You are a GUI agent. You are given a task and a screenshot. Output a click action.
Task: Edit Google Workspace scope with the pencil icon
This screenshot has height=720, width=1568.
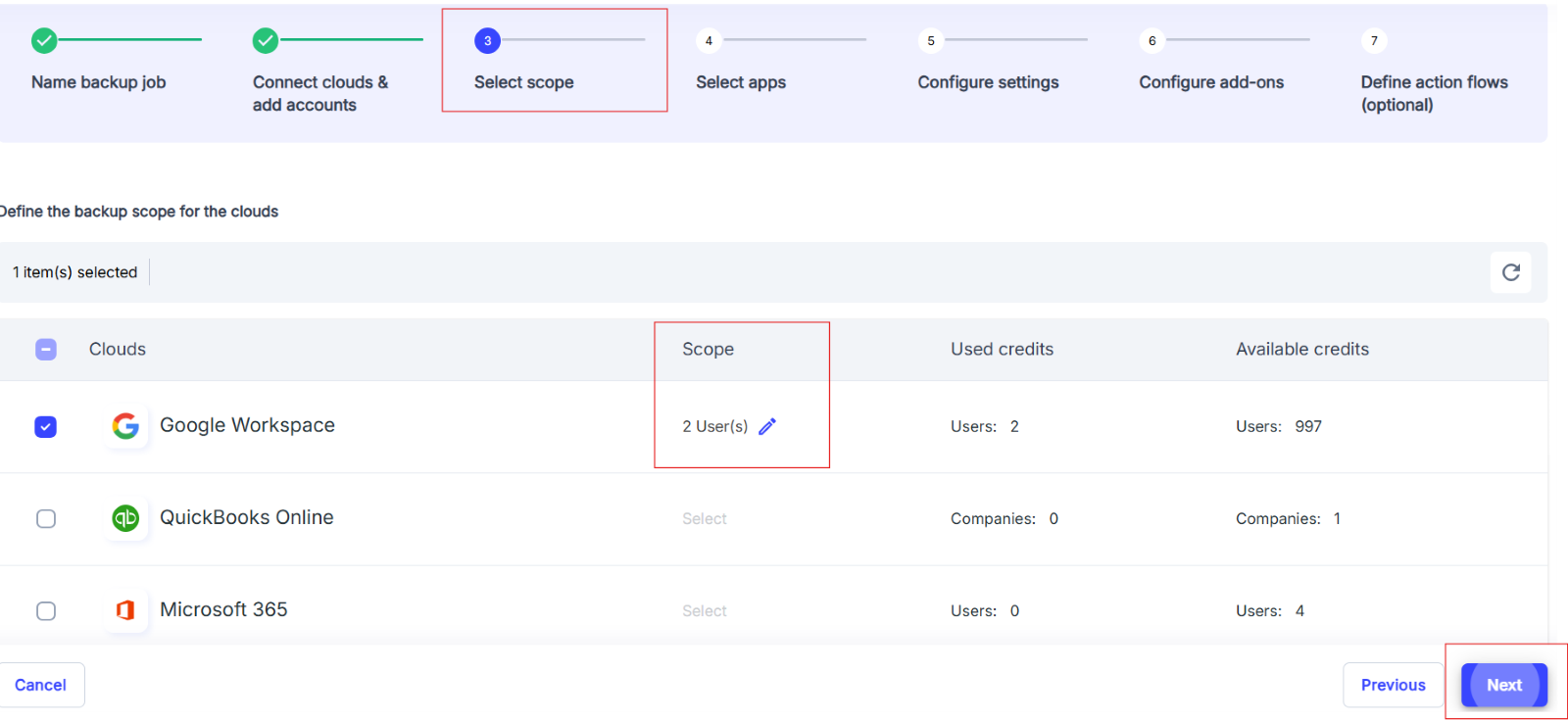click(x=767, y=426)
